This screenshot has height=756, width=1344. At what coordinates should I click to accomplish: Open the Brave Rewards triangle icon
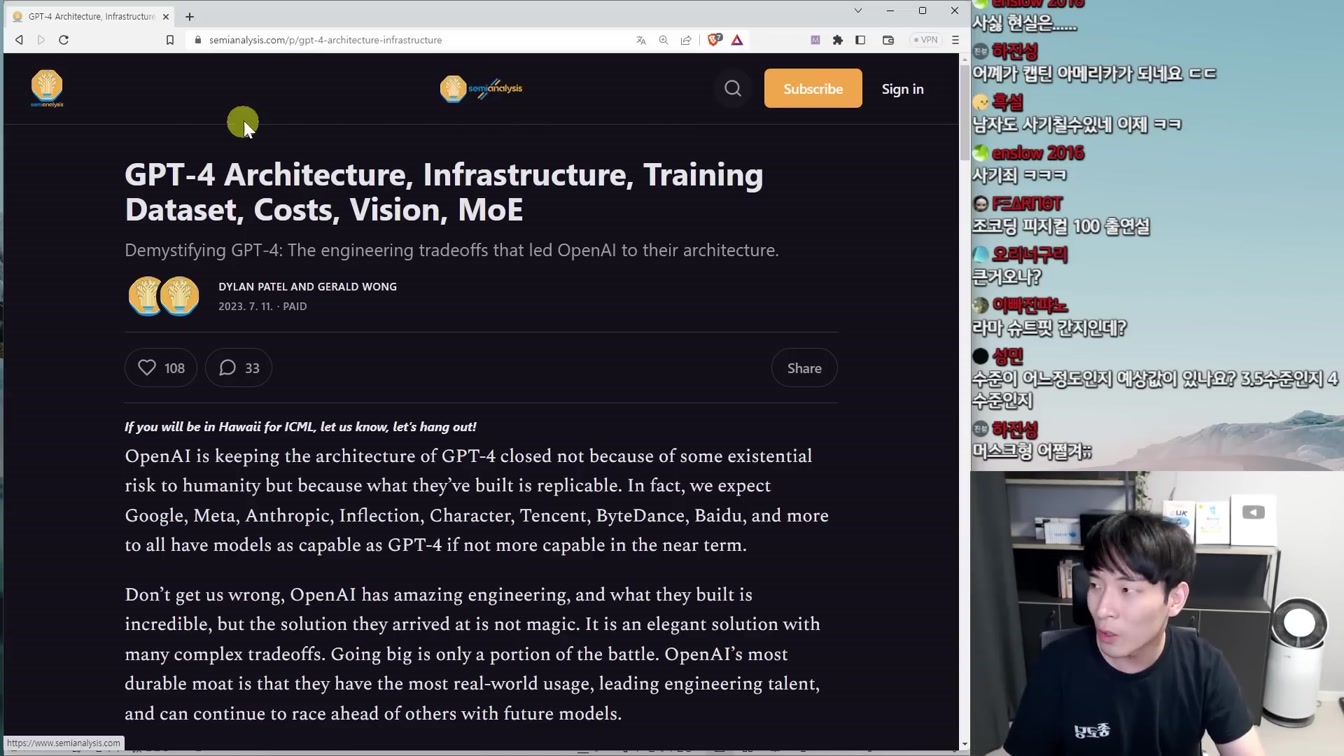(737, 40)
